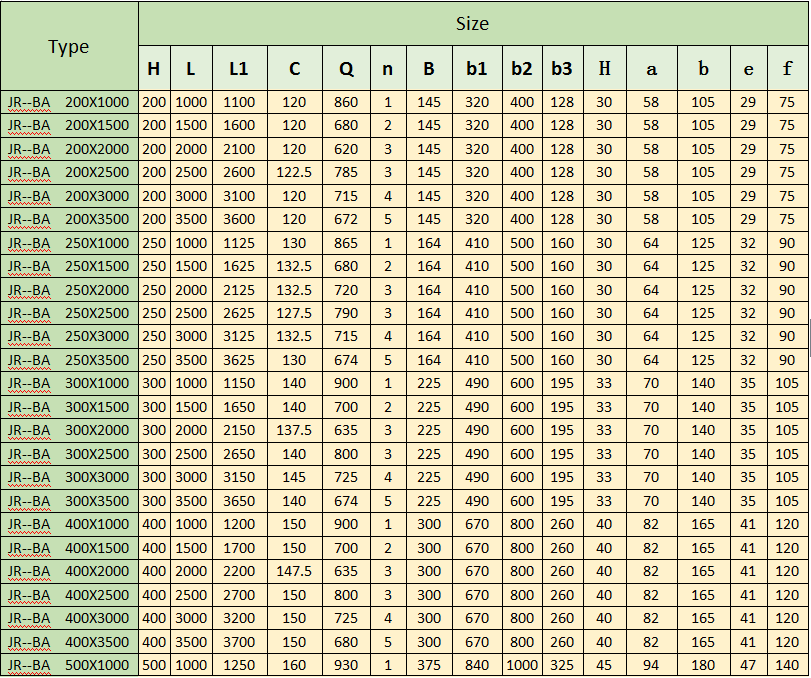Click Q value 930 in 500X1000 row
This screenshot has width=811, height=678.
[x=346, y=665]
